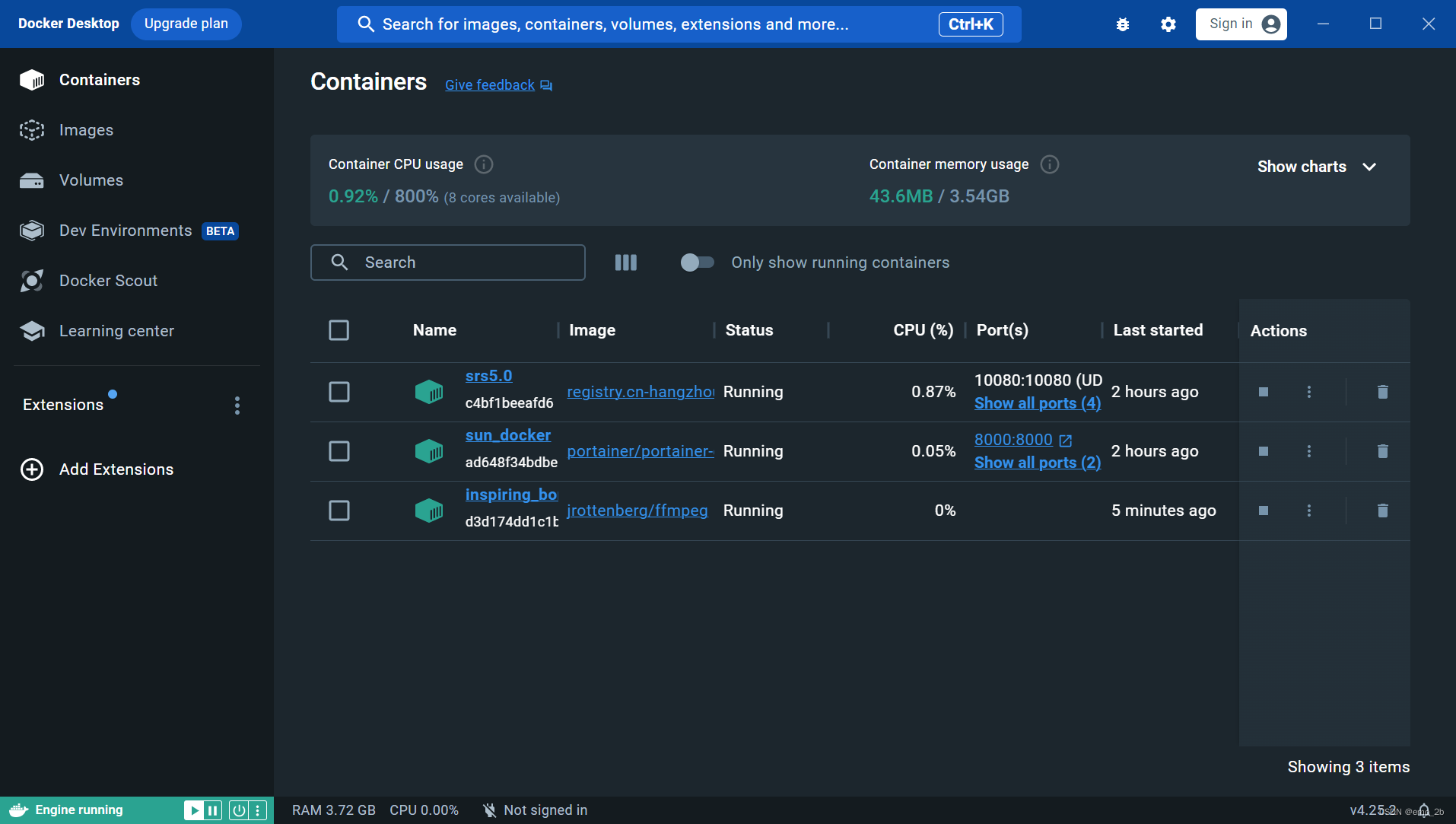This screenshot has height=824, width=1456.
Task: Open the Troubleshoot bug report panel
Action: (1123, 24)
